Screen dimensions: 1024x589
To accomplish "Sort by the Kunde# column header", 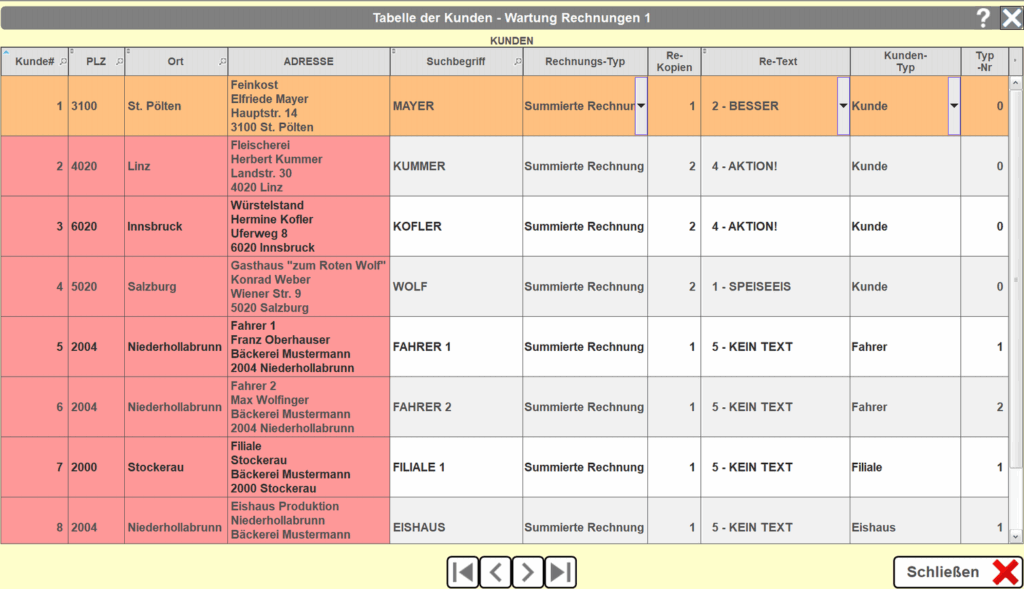I will tap(35, 61).
